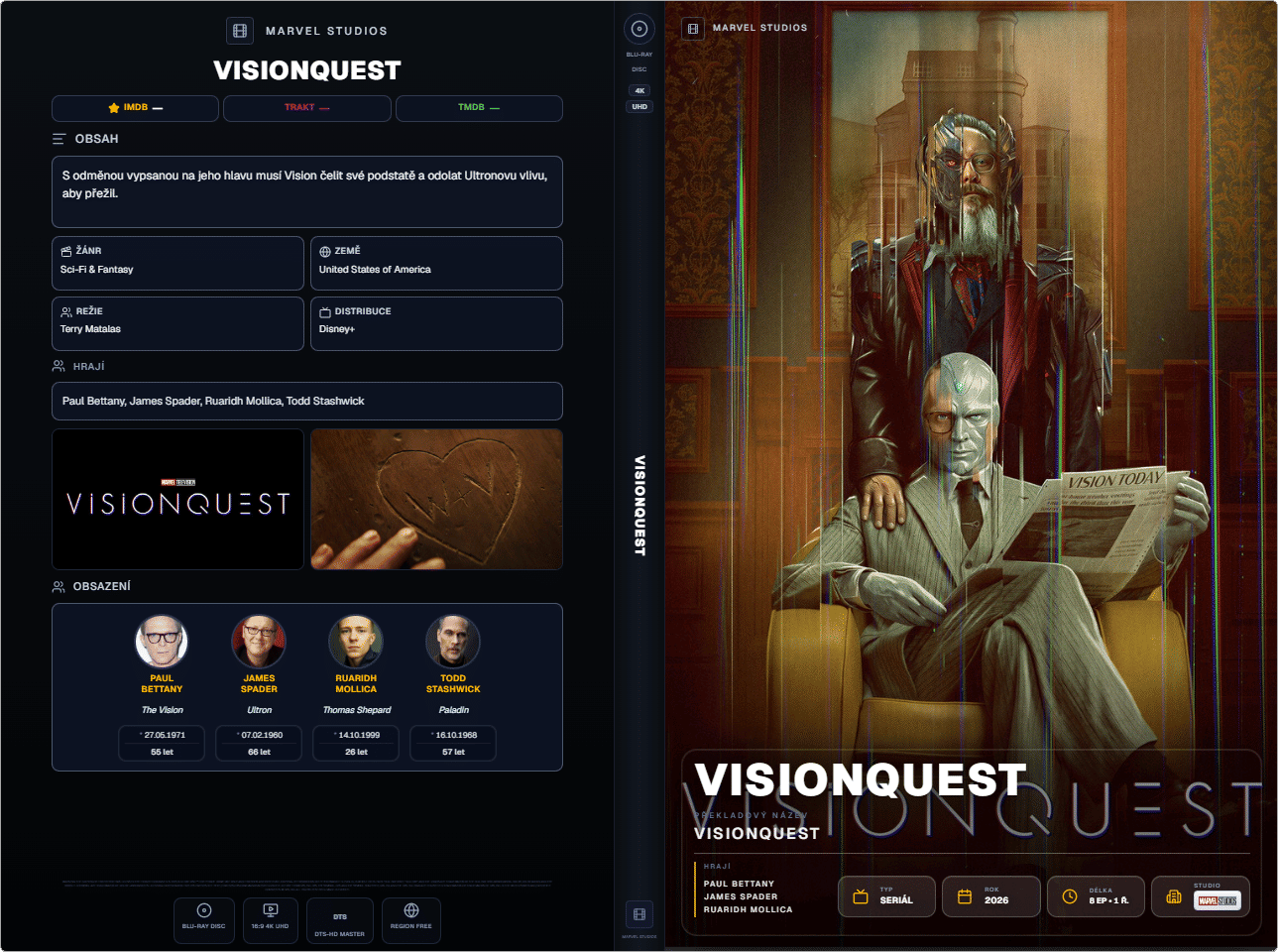The height and width of the screenshot is (952, 1278).
Task: Click "Sci-Fi & Fantasy" genre text
Action: pyautogui.click(x=96, y=270)
